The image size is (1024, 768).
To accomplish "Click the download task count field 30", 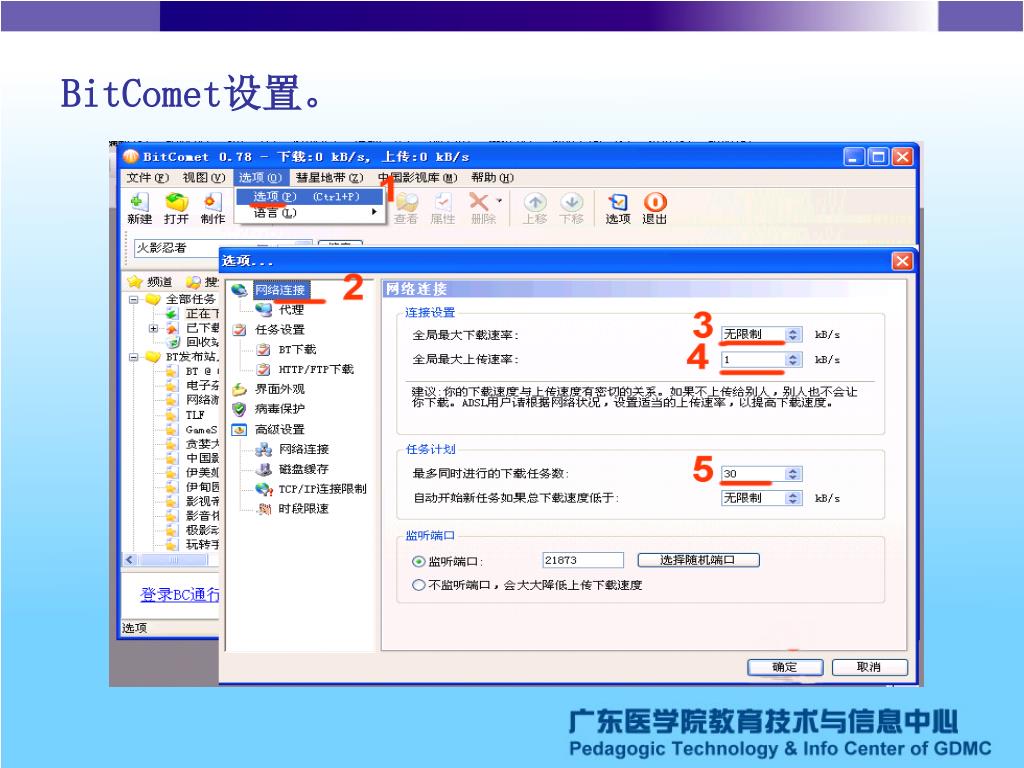I will tap(753, 473).
